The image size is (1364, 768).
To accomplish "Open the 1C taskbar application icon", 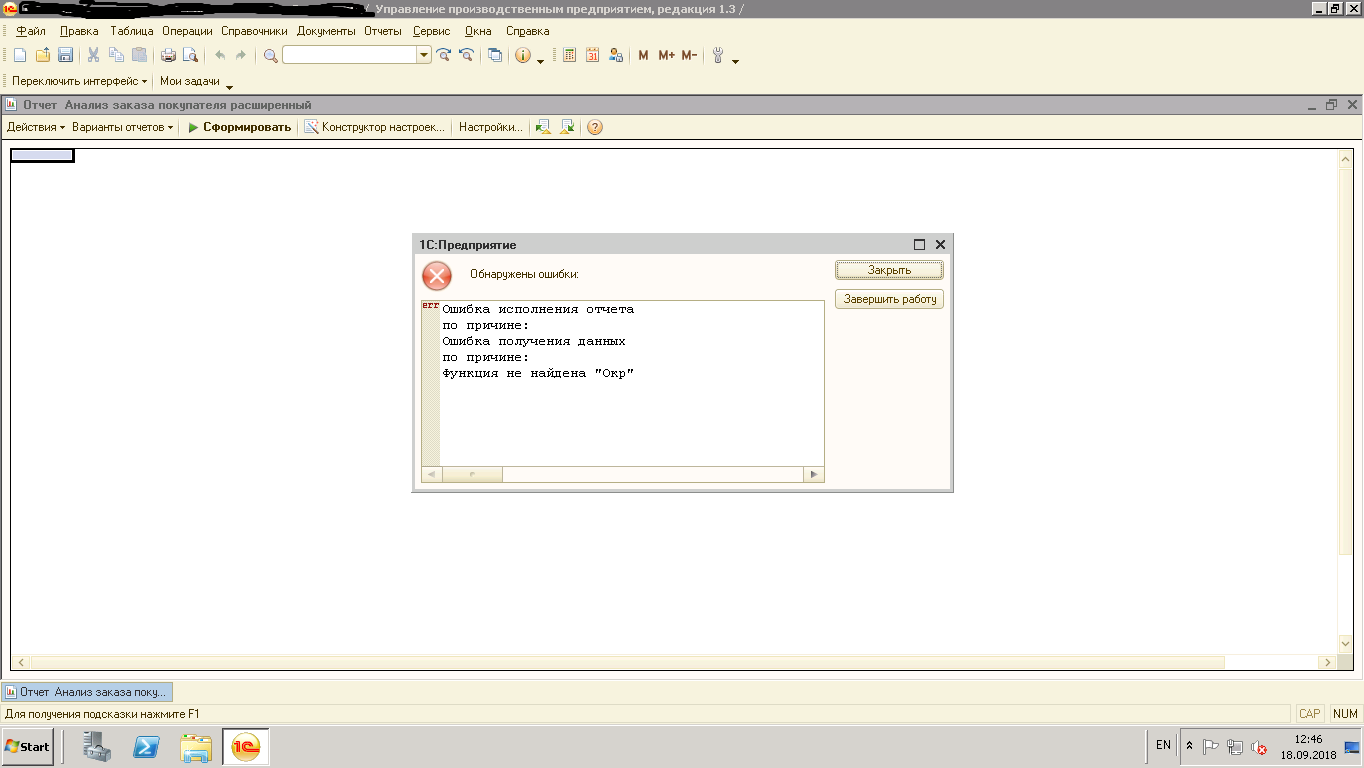I will tap(245, 746).
